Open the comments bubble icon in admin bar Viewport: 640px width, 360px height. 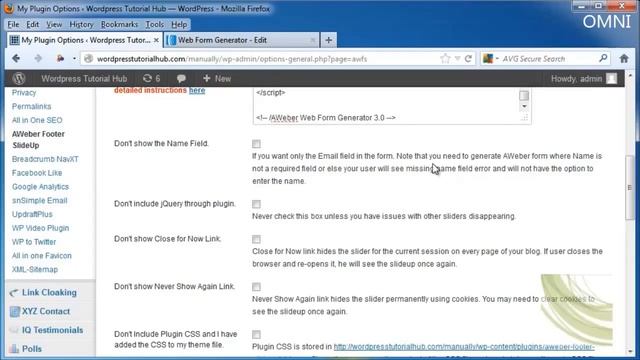181,78
